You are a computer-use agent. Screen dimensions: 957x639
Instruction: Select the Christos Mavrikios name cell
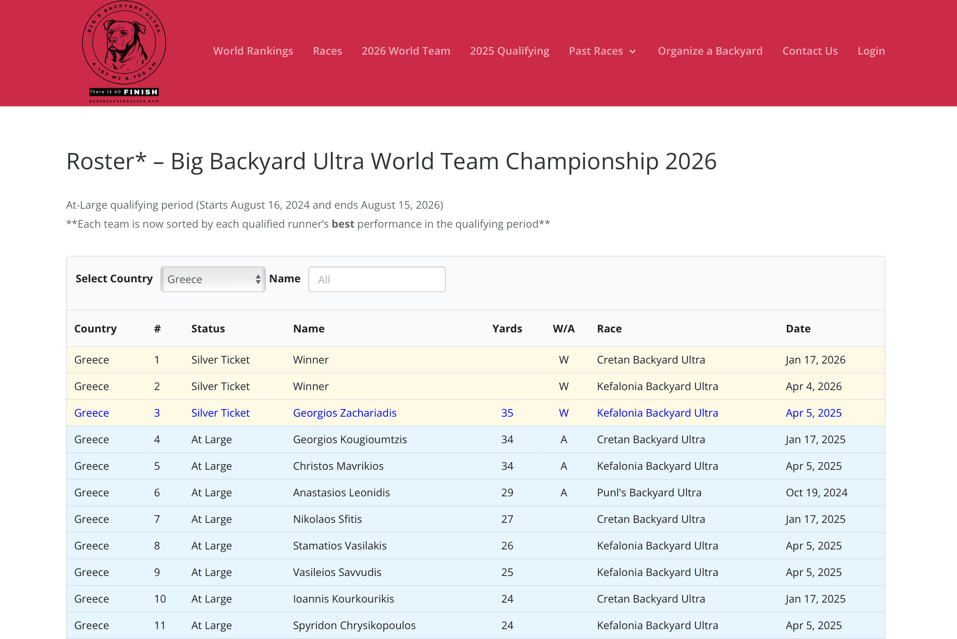coord(338,466)
